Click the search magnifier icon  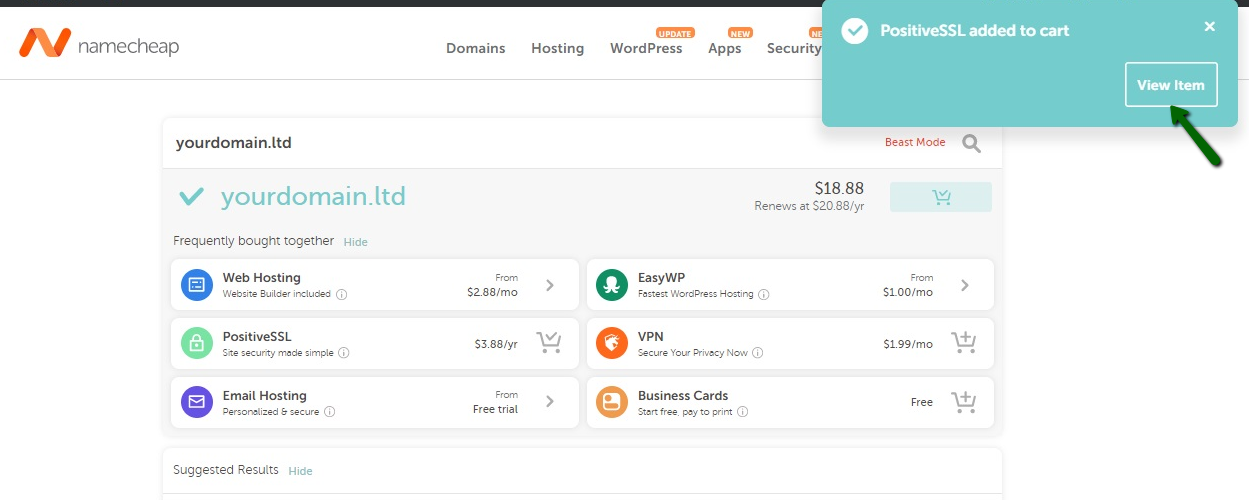coord(971,143)
